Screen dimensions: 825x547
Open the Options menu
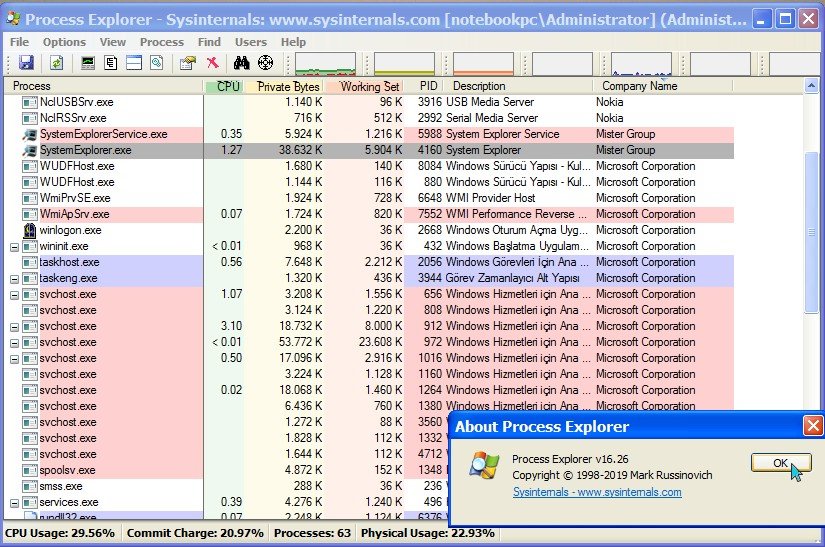pos(64,42)
